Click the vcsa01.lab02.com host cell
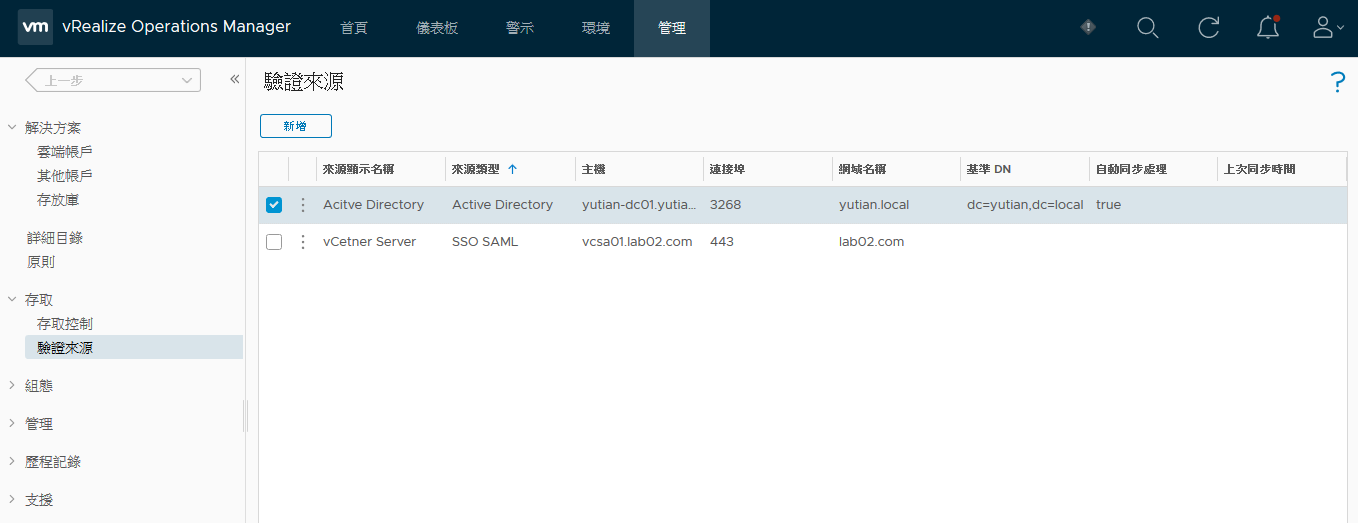 tap(637, 242)
